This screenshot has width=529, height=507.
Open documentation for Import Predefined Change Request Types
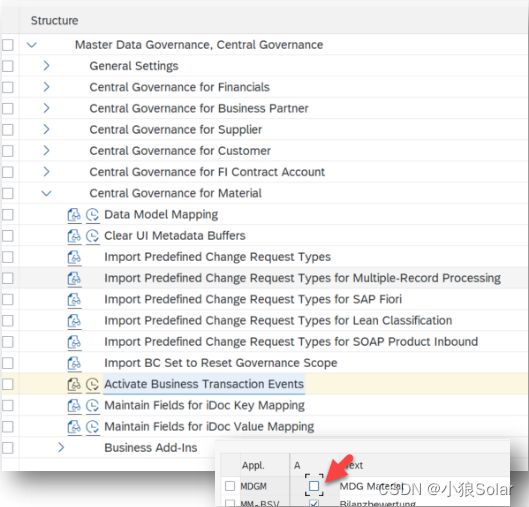coord(74,257)
